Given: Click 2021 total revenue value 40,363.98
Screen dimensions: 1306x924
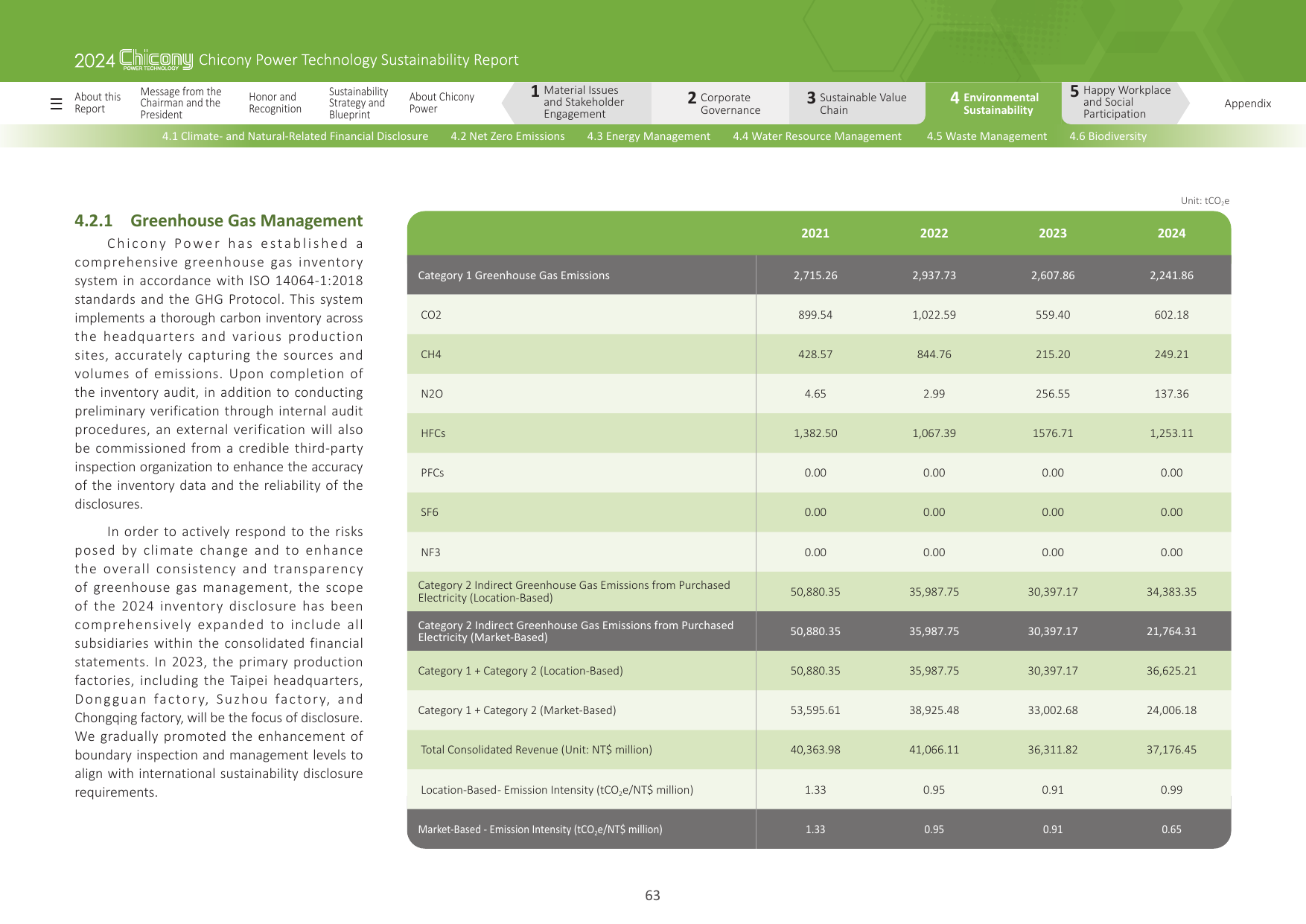Looking at the screenshot, I should pos(815,750).
